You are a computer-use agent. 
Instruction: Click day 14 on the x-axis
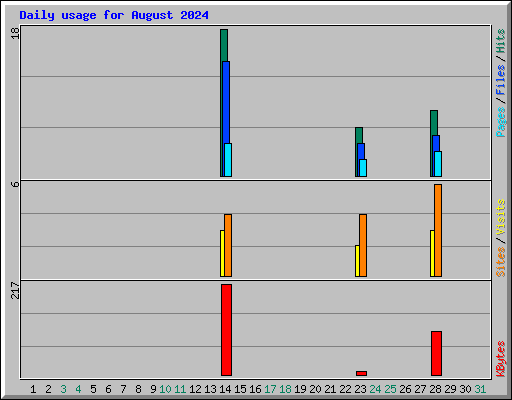point(225,389)
